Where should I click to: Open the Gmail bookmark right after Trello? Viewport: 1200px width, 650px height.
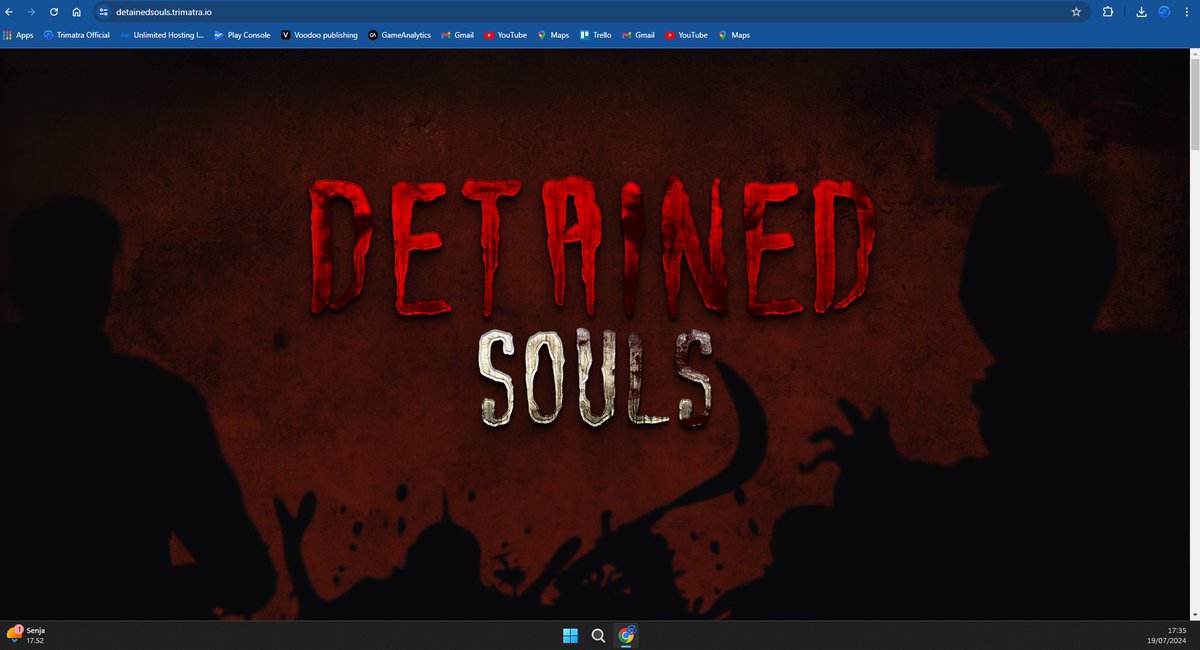point(638,35)
